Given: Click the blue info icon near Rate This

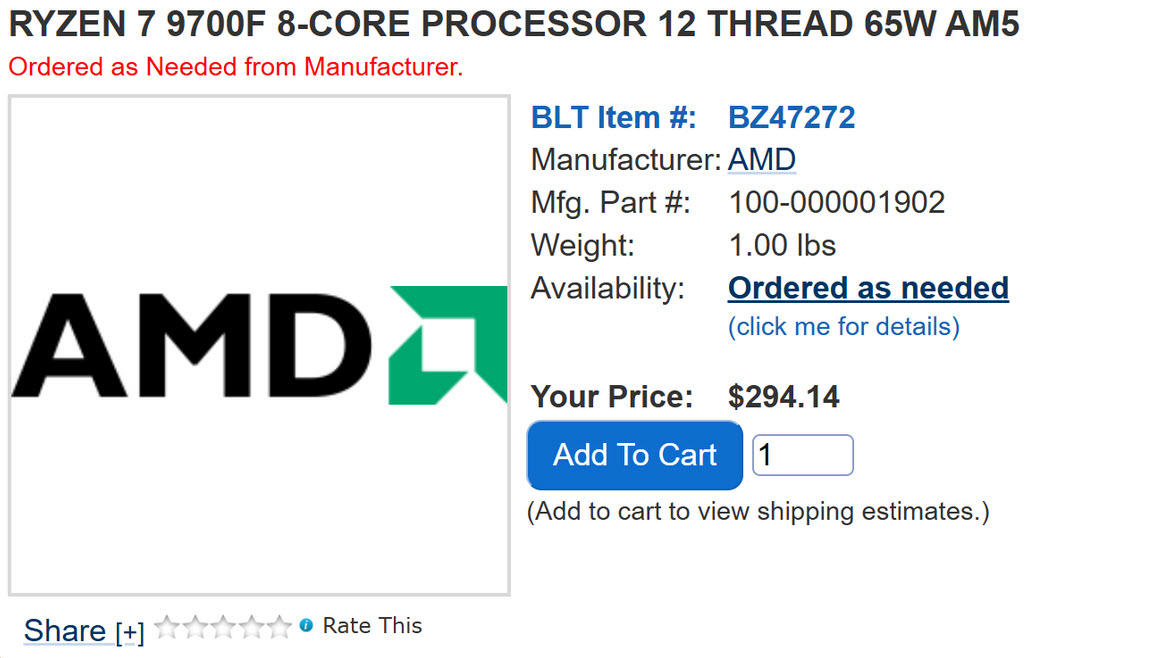Looking at the screenshot, I should (x=306, y=626).
